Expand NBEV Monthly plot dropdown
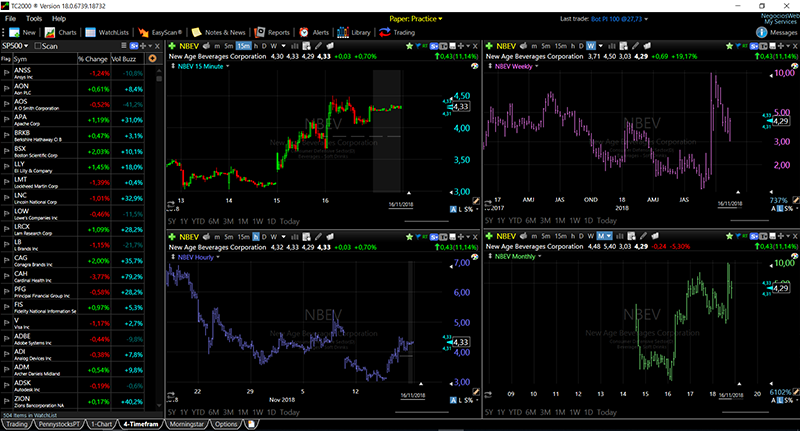This screenshot has width=800, height=431. [x=539, y=257]
